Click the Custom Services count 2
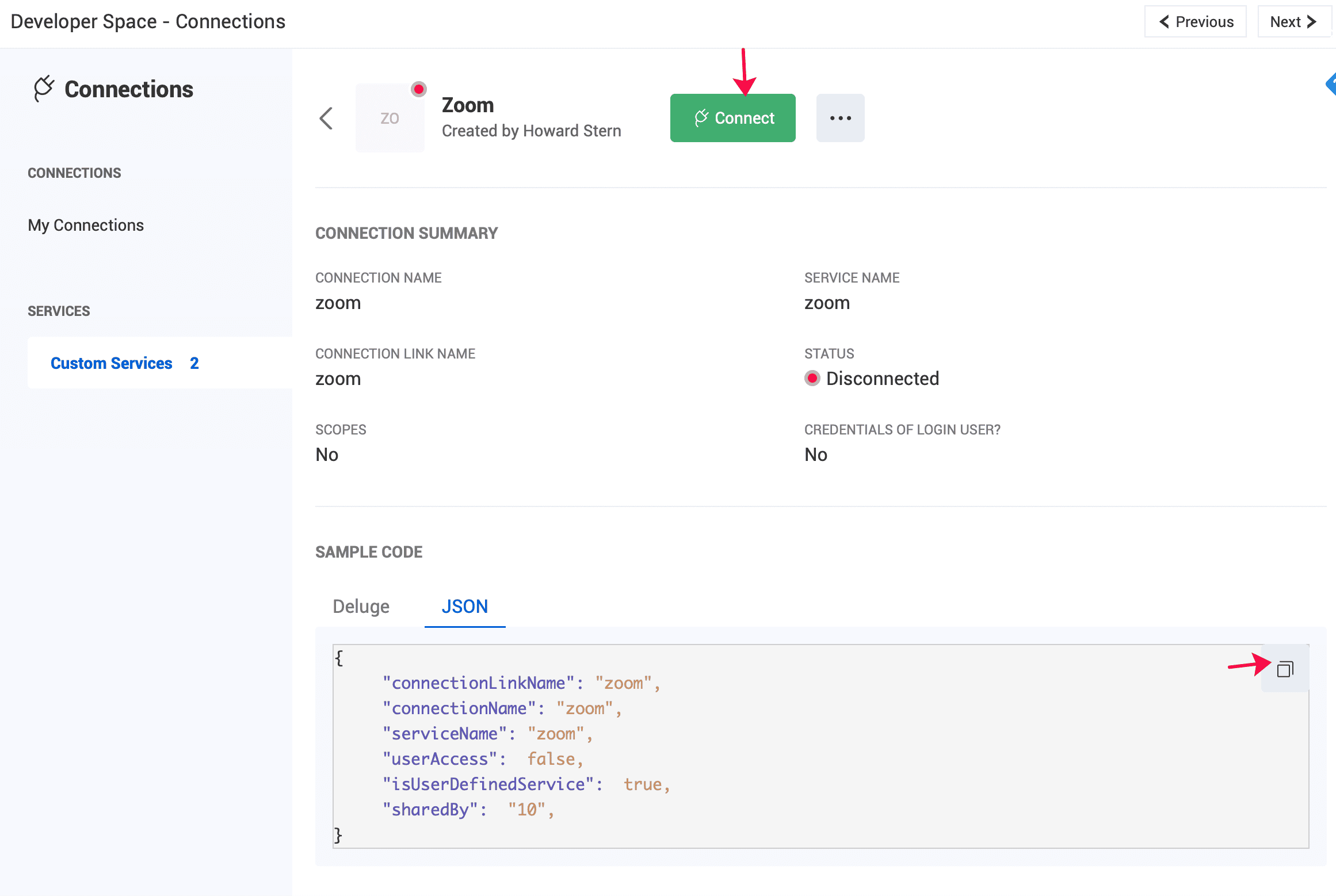The image size is (1336, 896). coord(194,363)
